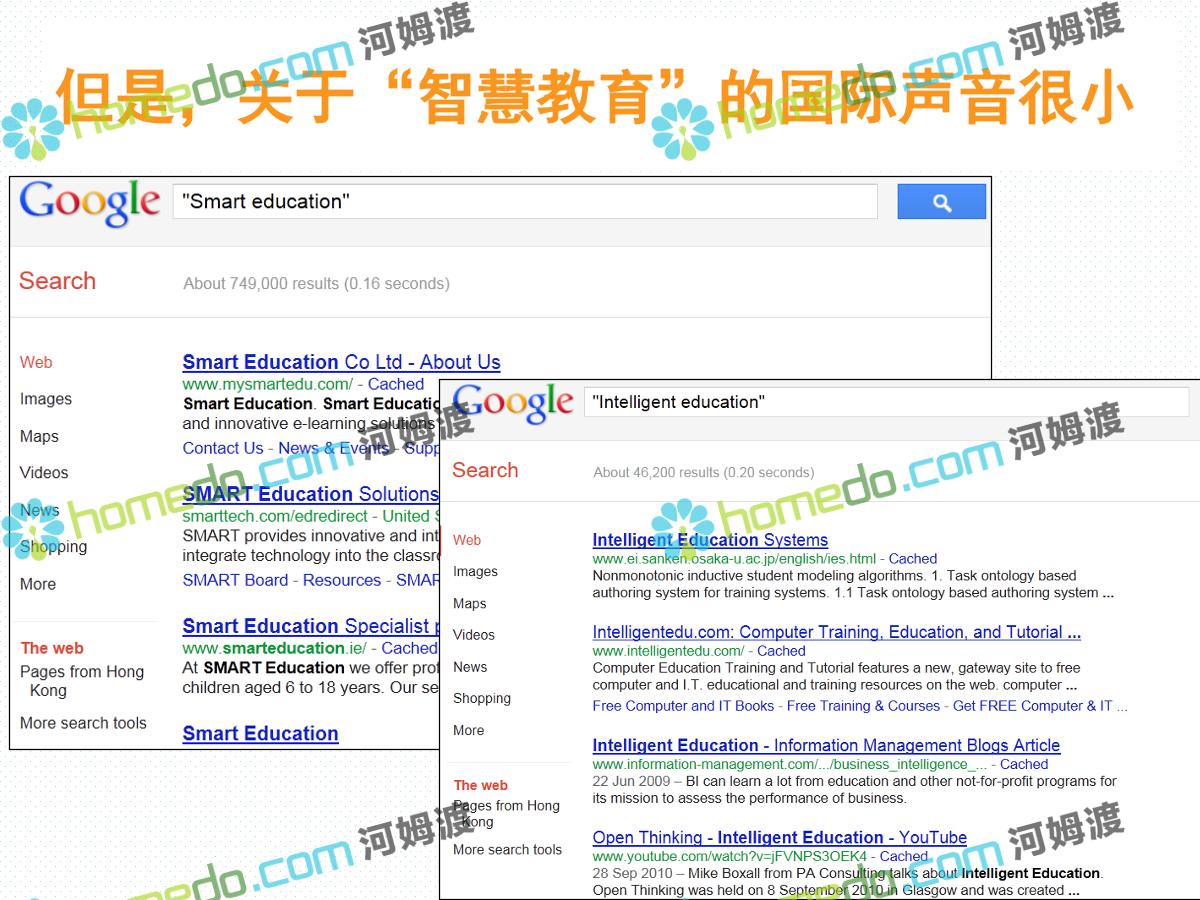Click the www.smarteducation.ie/ green URL
Screen dimensions: 1200x900
coord(274,648)
